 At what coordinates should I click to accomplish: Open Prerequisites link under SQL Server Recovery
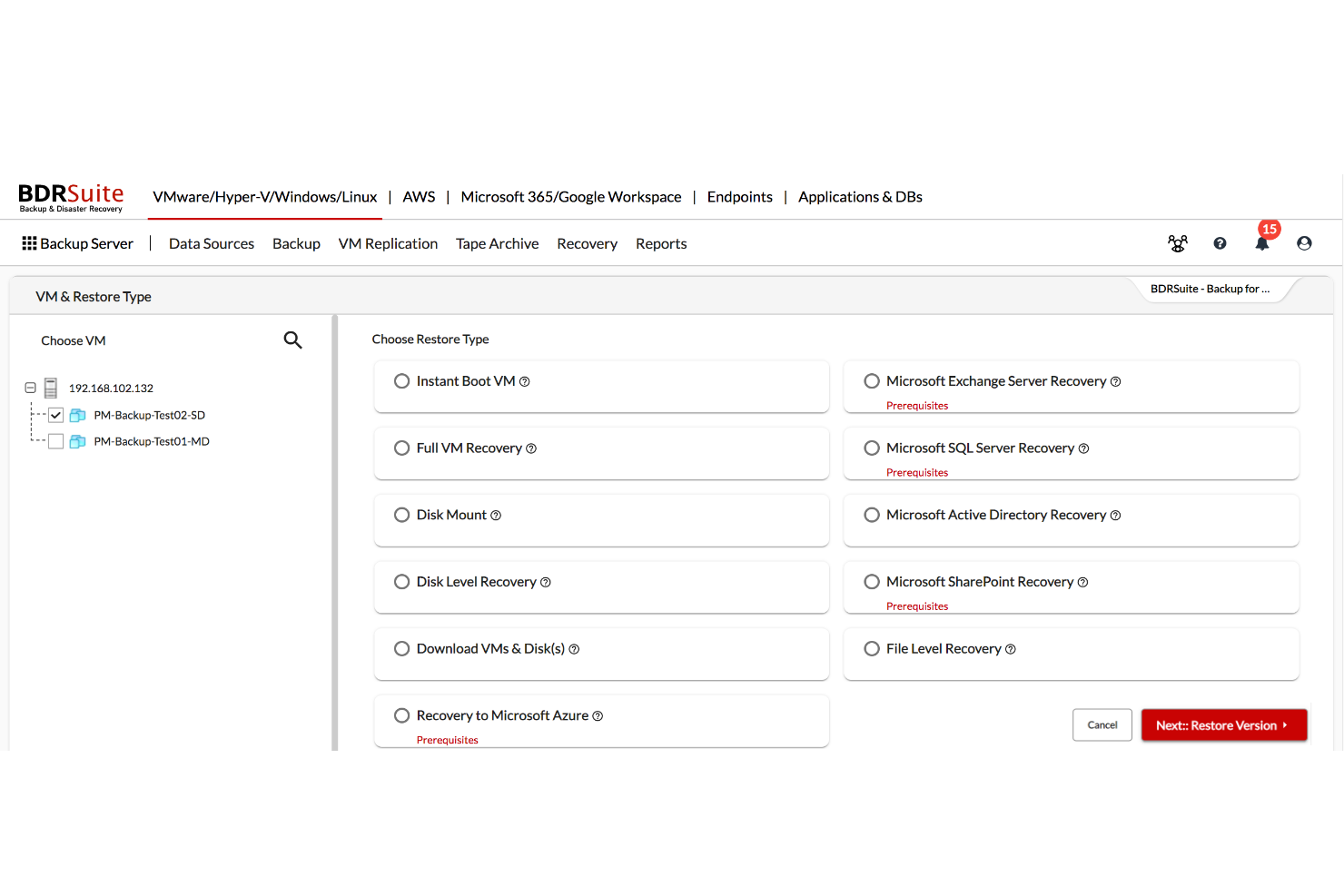917,473
